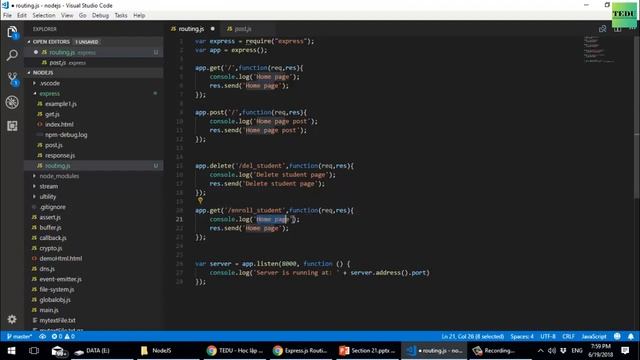The image size is (640, 360).
Task: Open the Search view in activity bar
Action: coord(12,55)
